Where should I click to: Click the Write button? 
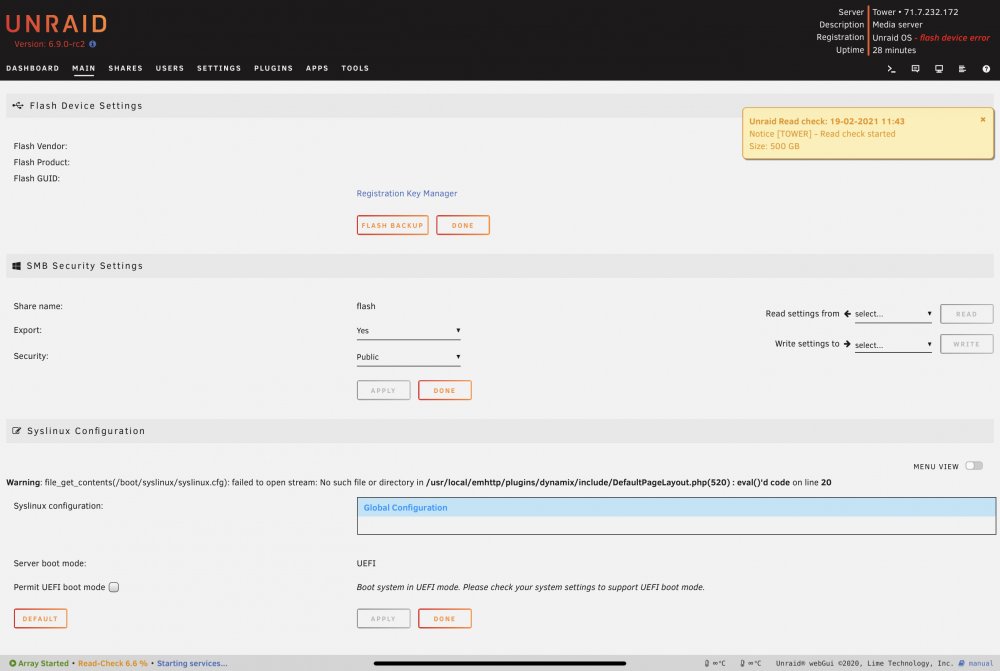pyautogui.click(x=966, y=344)
